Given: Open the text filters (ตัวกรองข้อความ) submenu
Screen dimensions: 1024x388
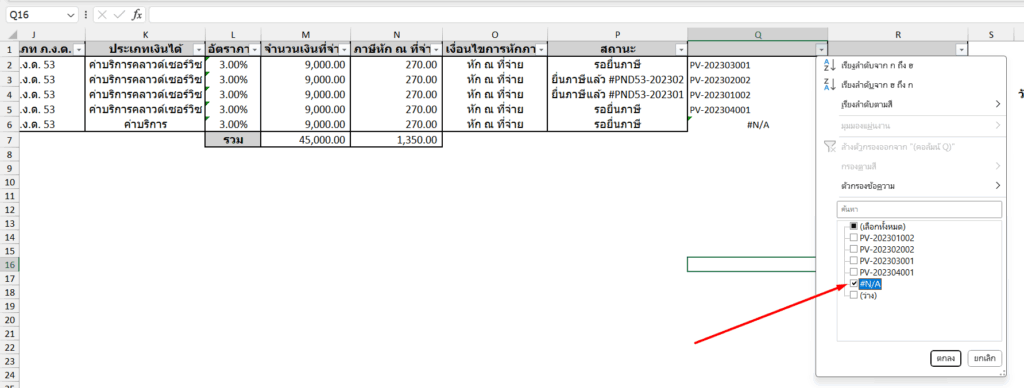Looking at the screenshot, I should (912, 186).
